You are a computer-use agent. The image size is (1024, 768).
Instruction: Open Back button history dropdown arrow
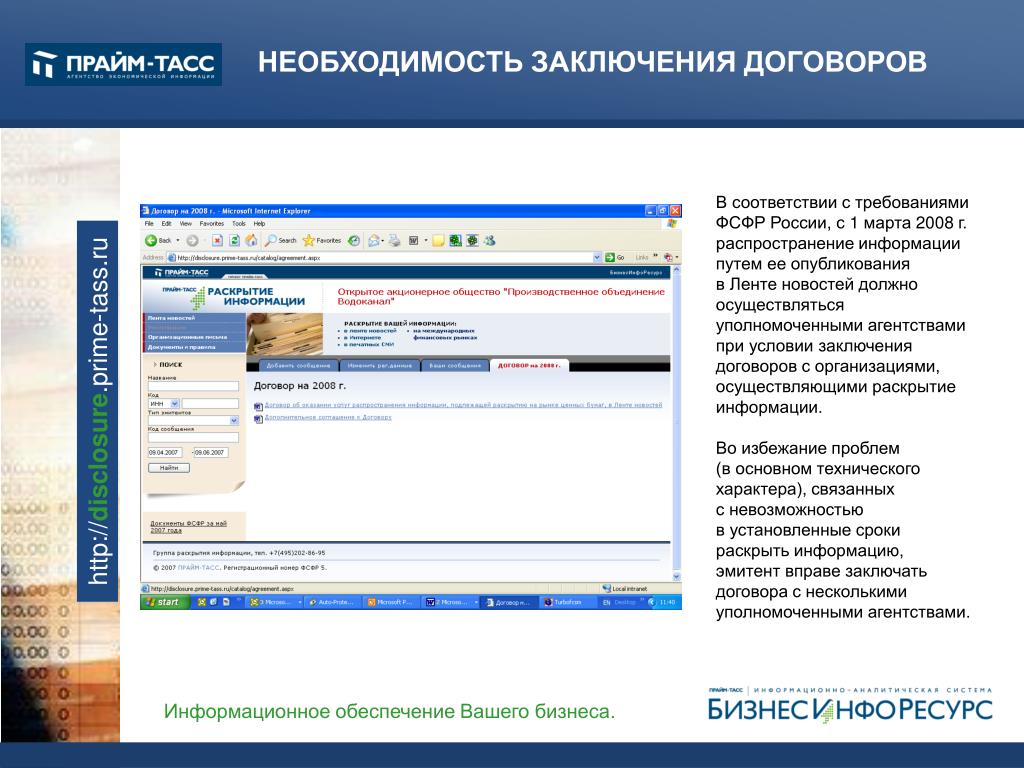click(178, 240)
